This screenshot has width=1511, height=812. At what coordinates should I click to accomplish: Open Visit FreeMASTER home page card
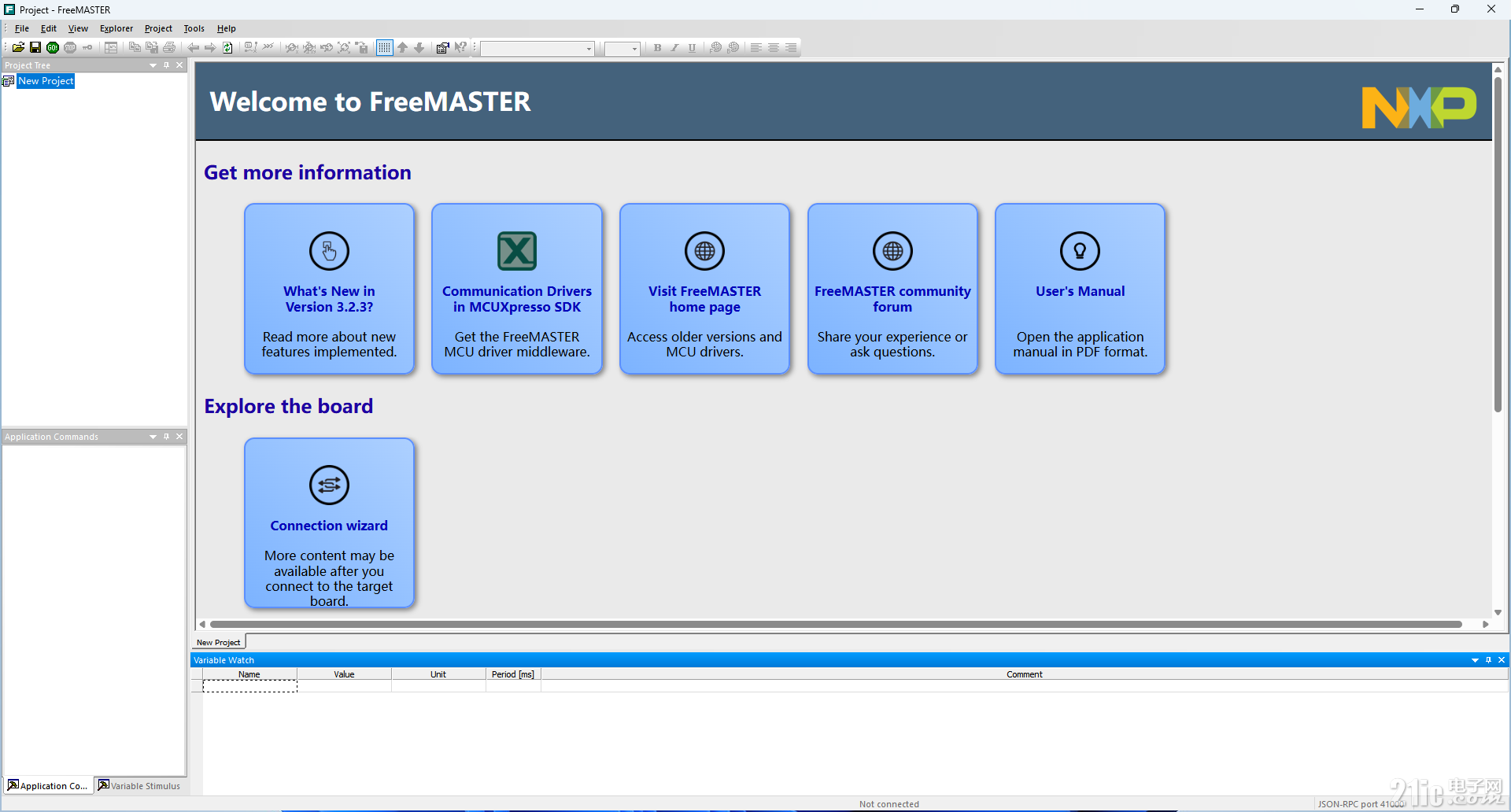point(704,289)
